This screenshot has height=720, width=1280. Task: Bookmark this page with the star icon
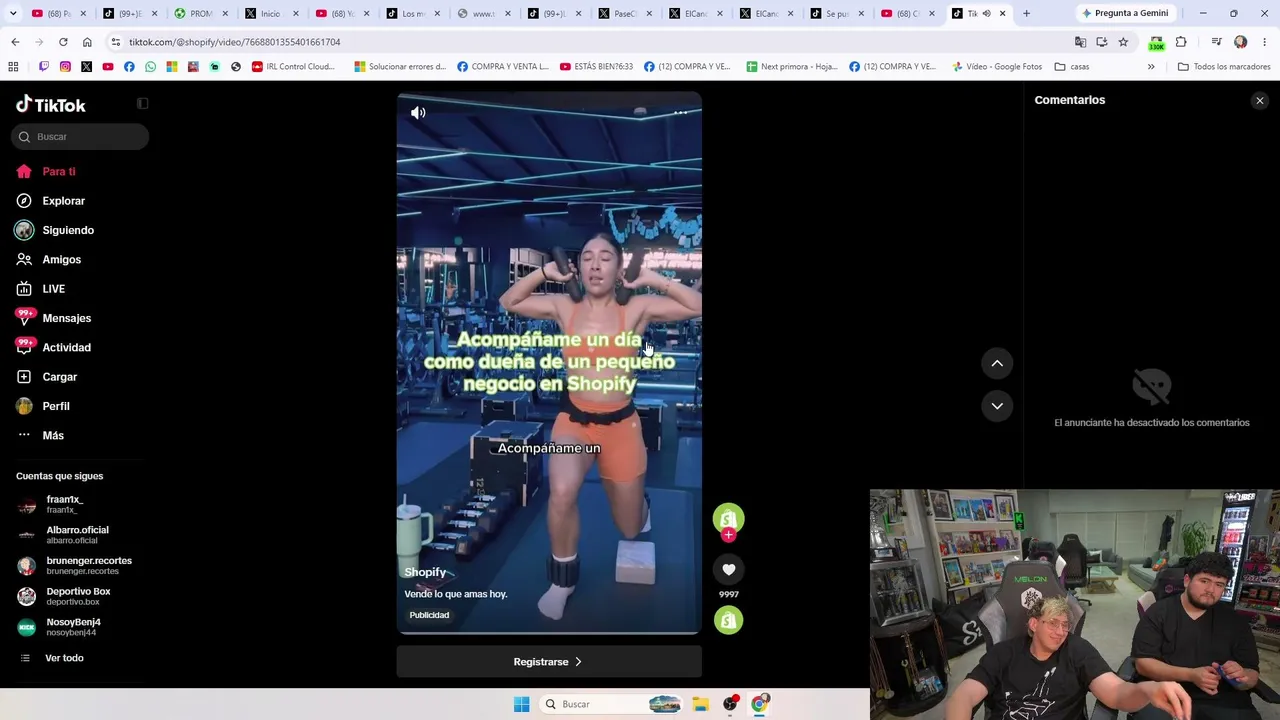pyautogui.click(x=1123, y=42)
